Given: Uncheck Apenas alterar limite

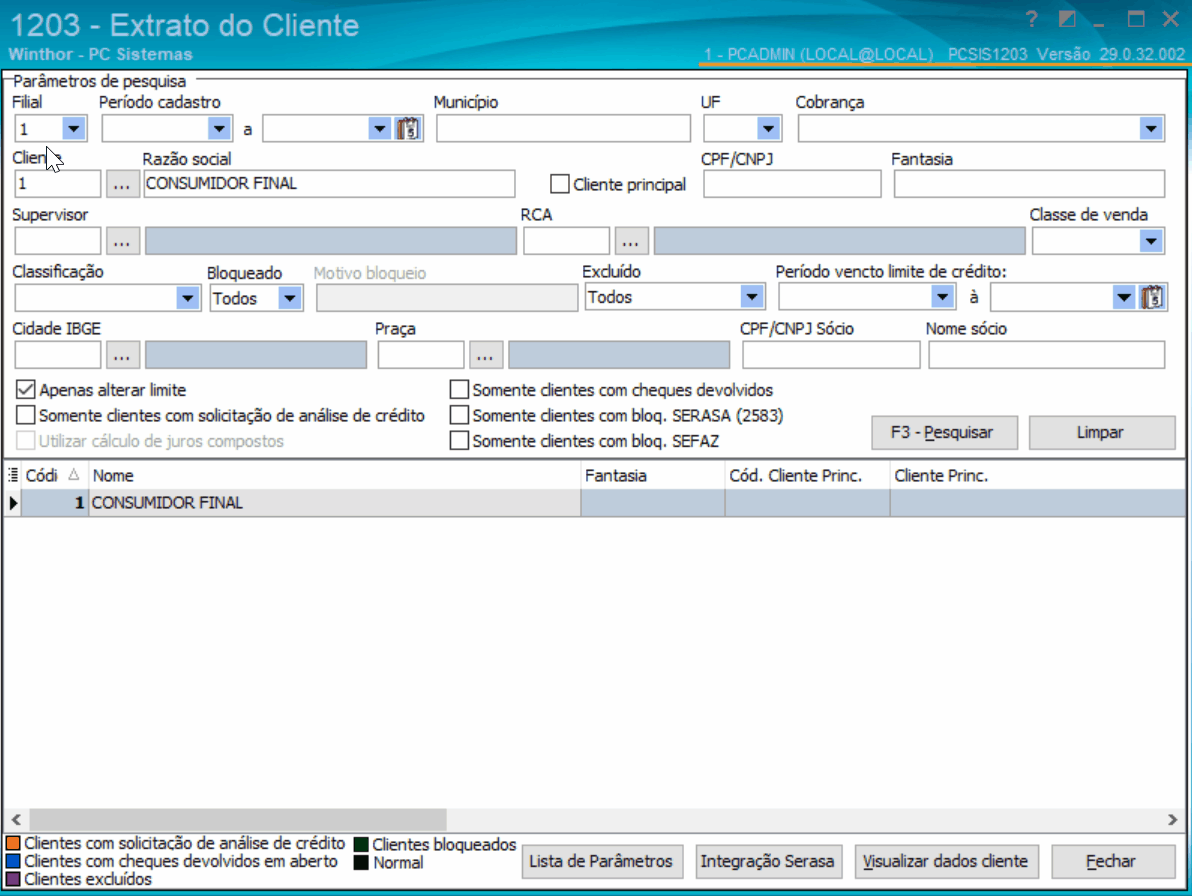Looking at the screenshot, I should point(25,390).
